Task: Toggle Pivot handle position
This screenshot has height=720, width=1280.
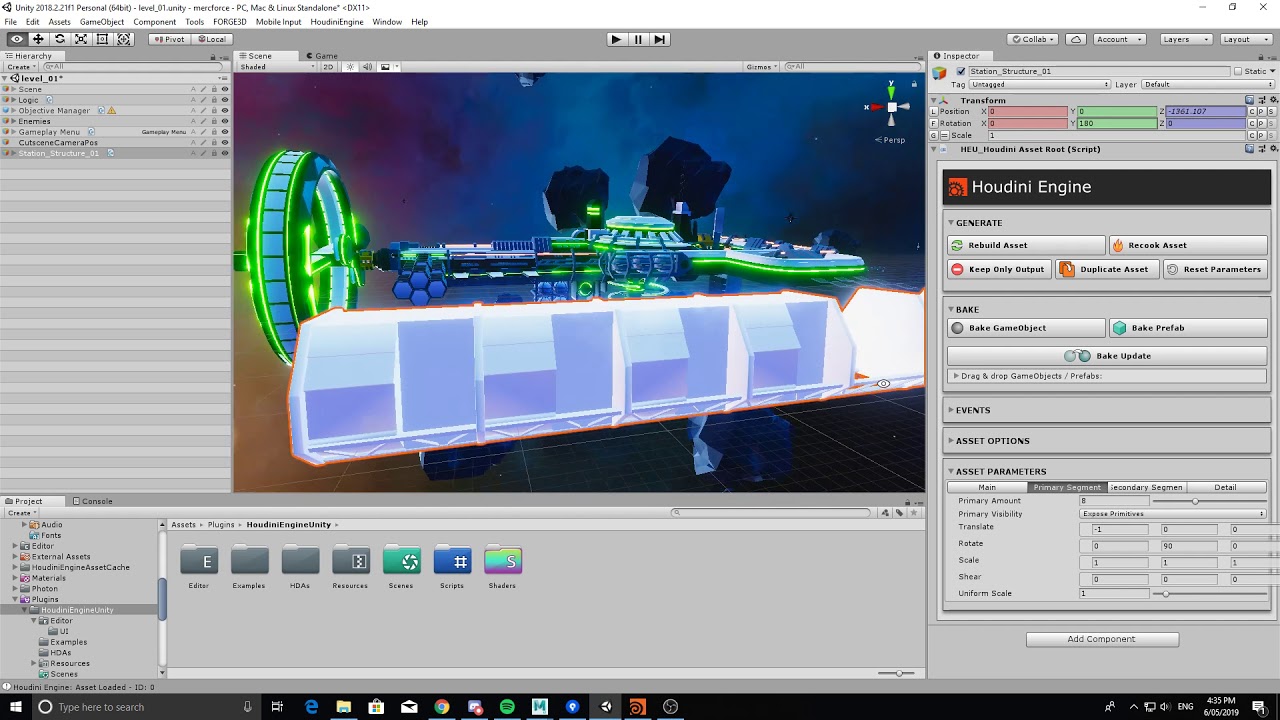Action: click(x=168, y=39)
